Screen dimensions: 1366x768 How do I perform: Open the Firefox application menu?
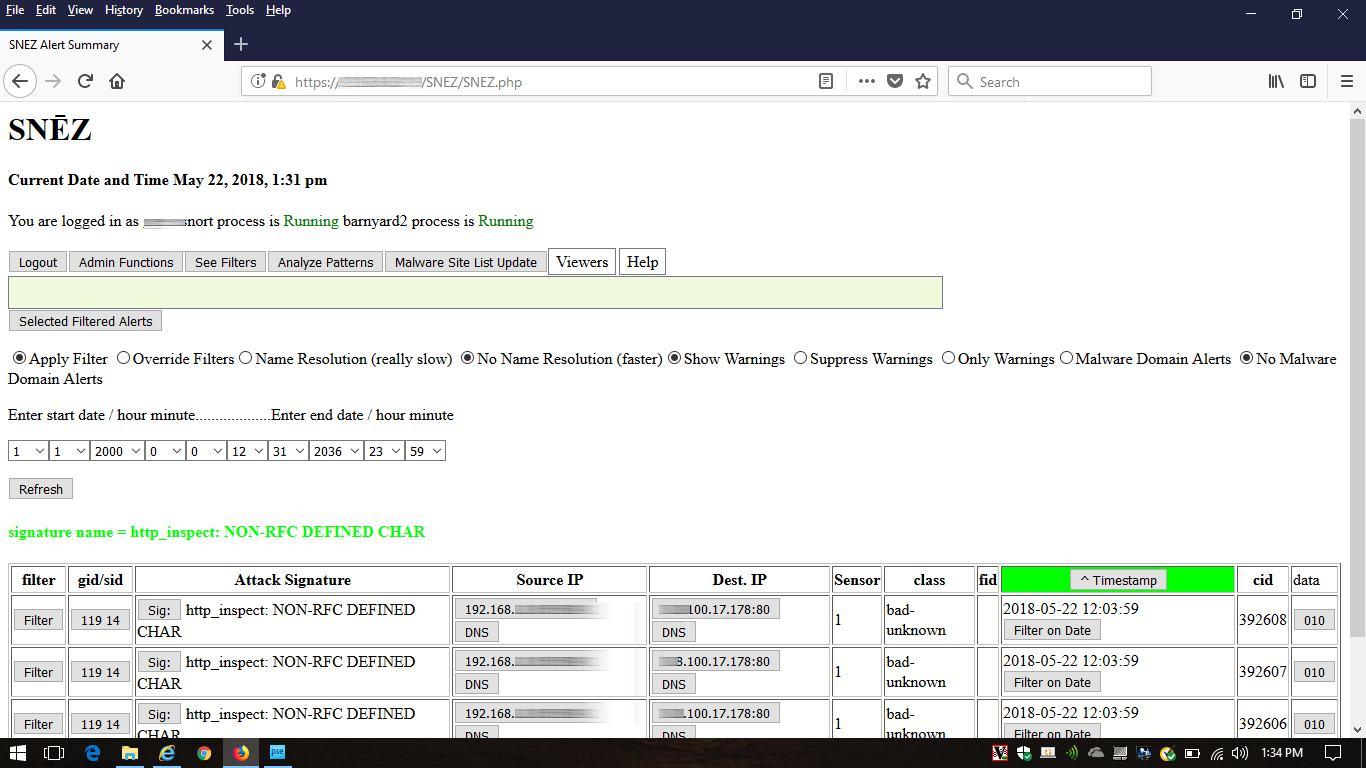[x=1347, y=81]
